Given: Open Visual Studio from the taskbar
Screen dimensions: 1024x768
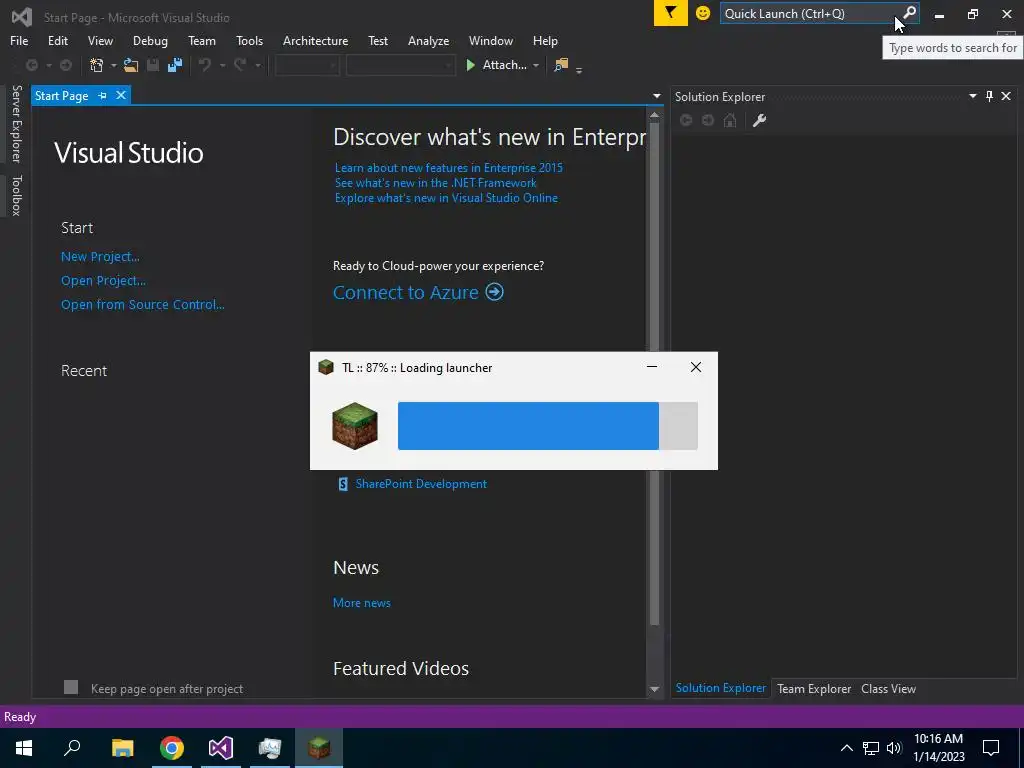Looking at the screenshot, I should pos(221,748).
